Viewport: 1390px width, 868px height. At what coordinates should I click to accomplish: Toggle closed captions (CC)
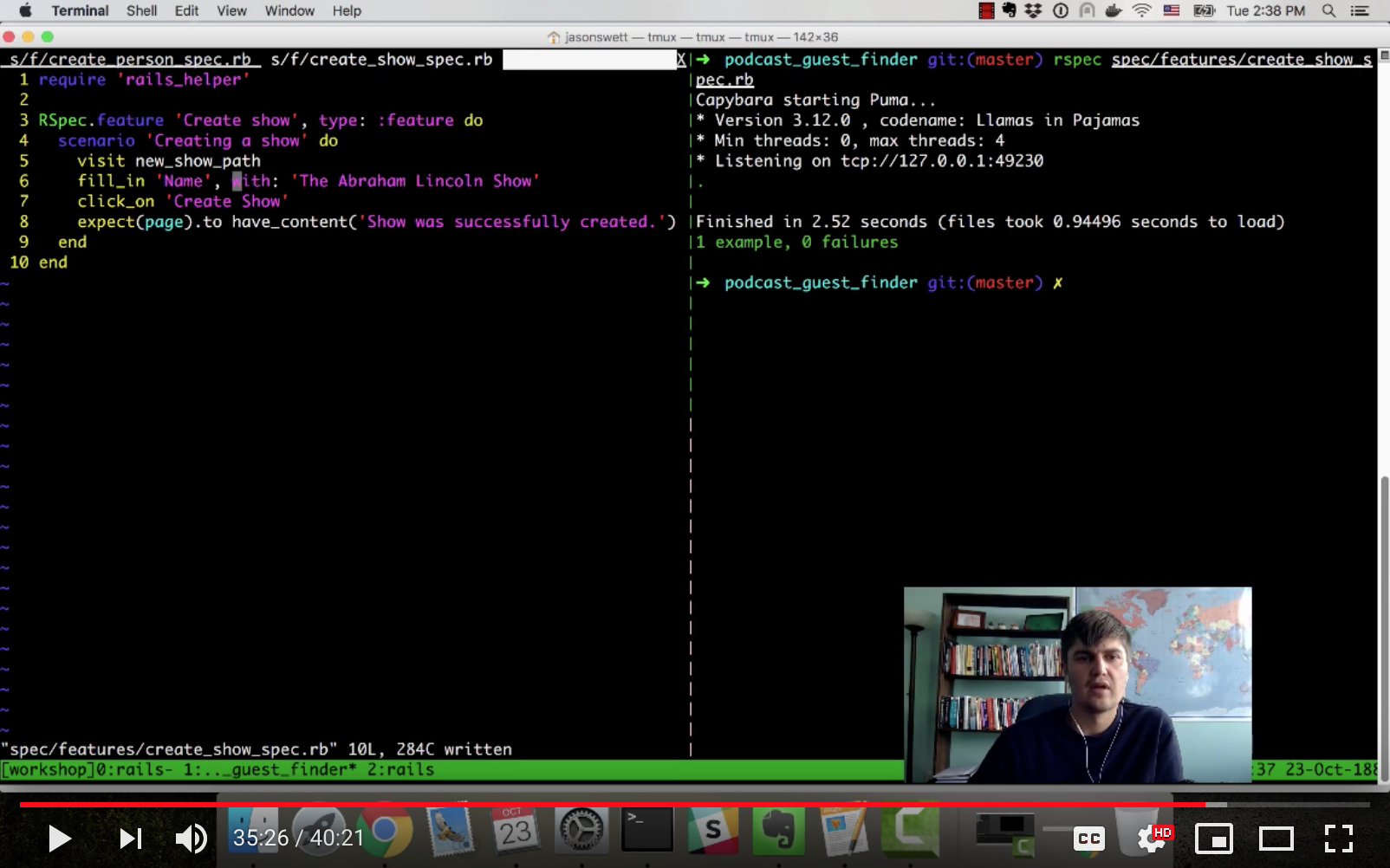point(1089,838)
